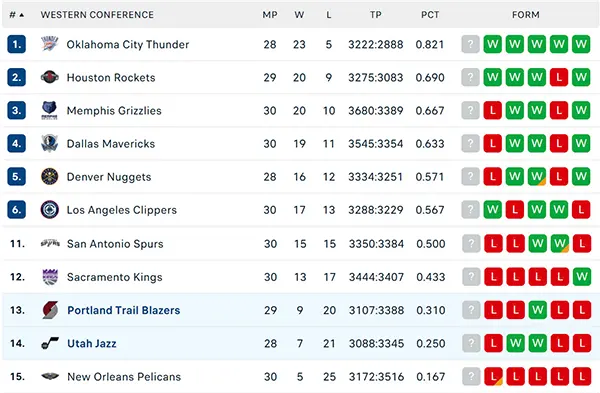Image resolution: width=600 pixels, height=393 pixels.
Task: Open the Utah Jazz team link
Action: (x=92, y=343)
